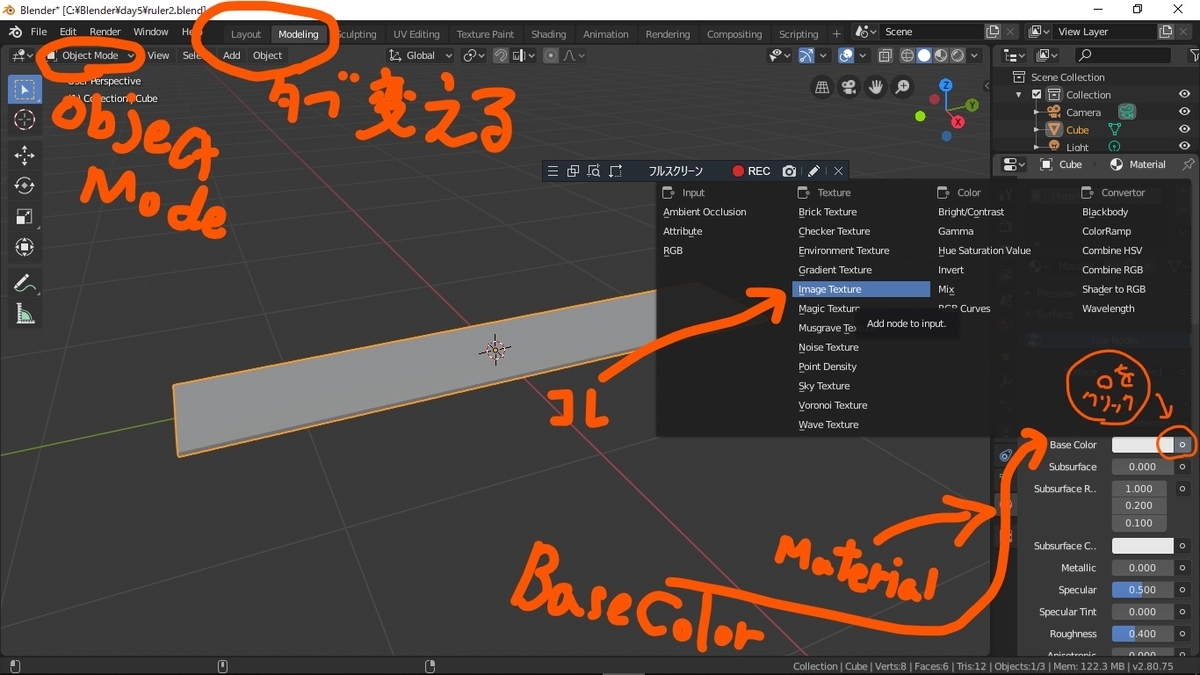Toggle the Collection checkbox in outliner
The height and width of the screenshot is (675, 1200).
1037,94
